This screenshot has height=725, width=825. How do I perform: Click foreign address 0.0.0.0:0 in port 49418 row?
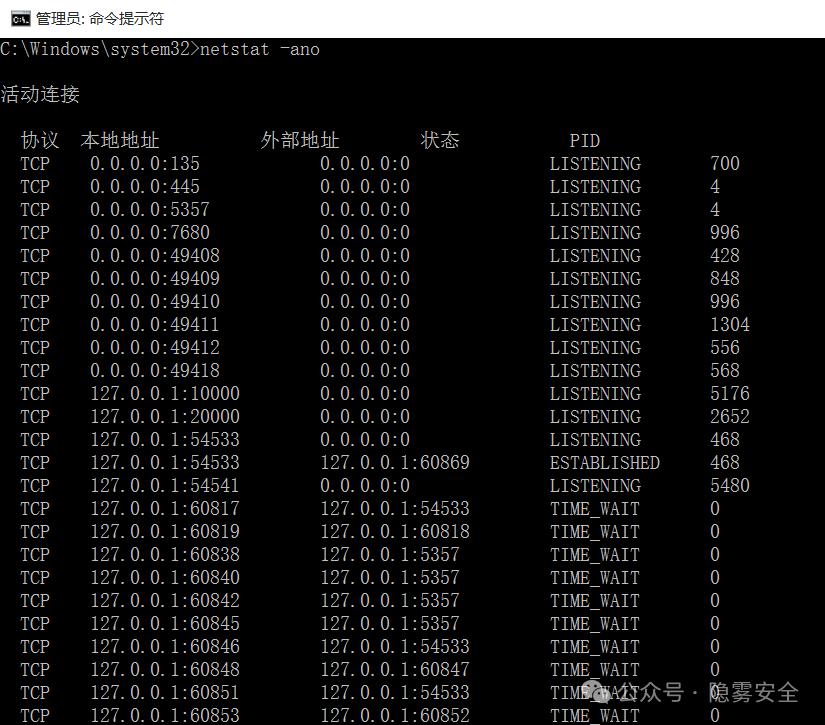(x=365, y=370)
